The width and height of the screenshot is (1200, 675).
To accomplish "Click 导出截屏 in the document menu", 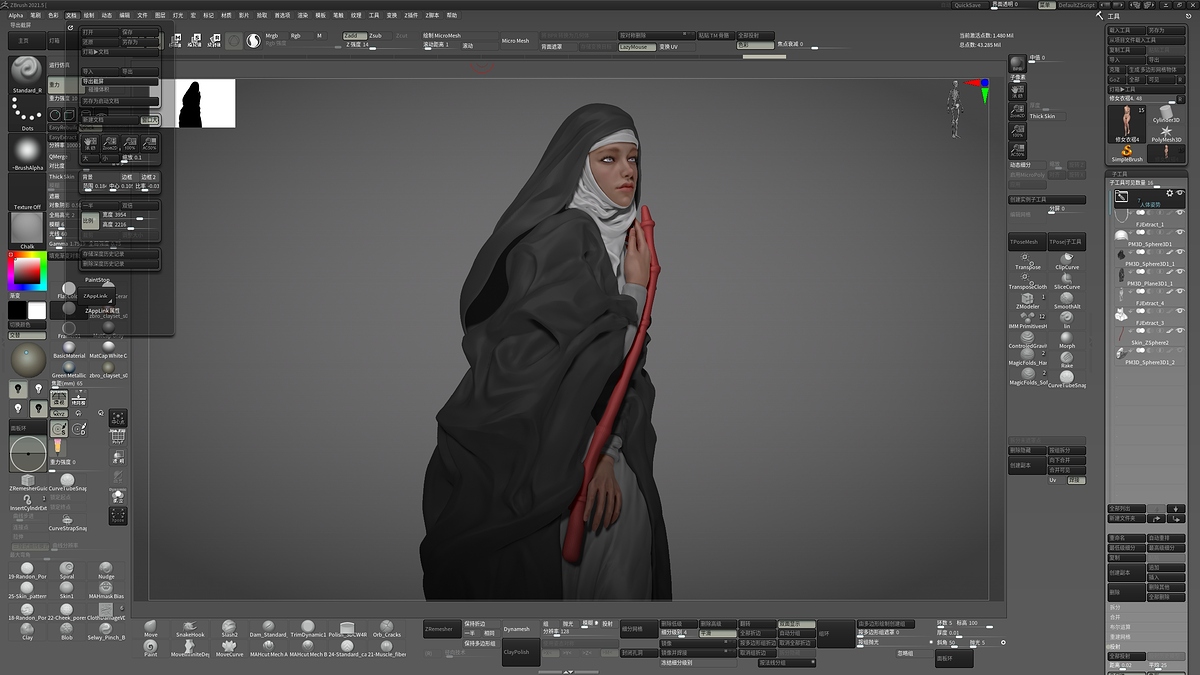I will click(120, 81).
